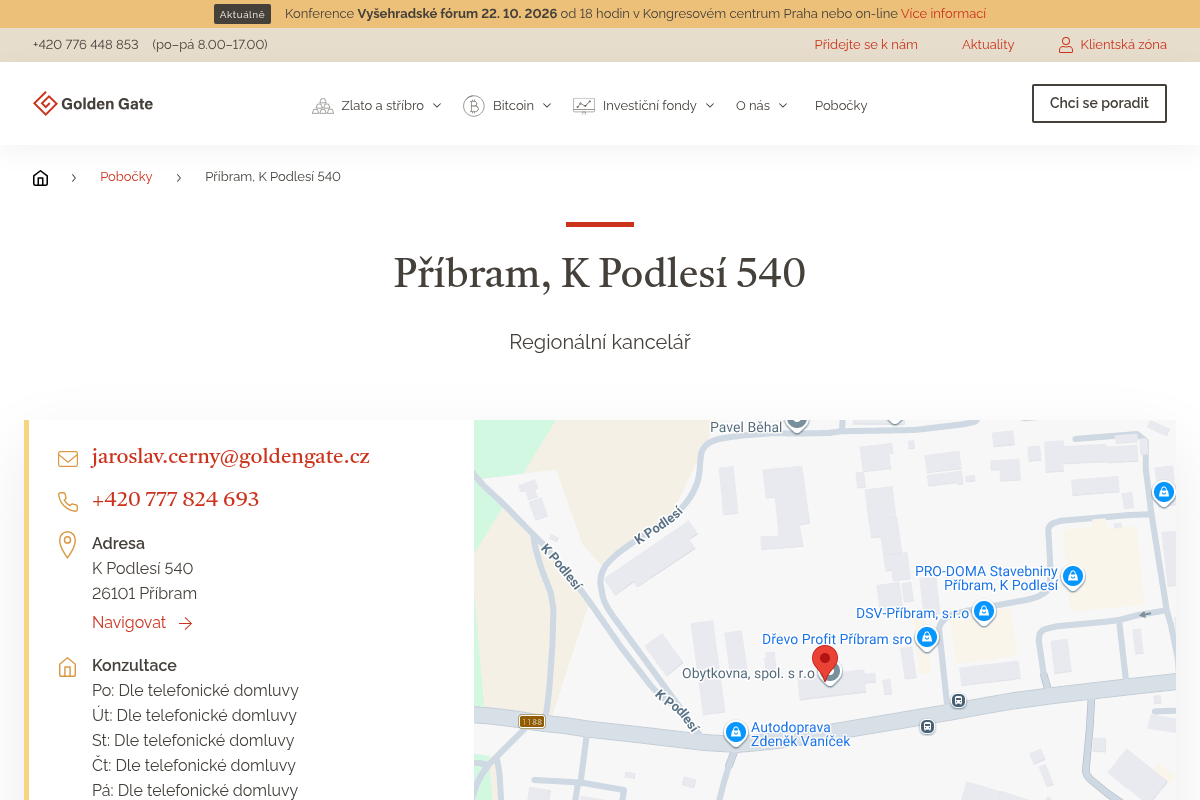Open Aktuality in the top bar
1200x800 pixels.
pos(988,45)
